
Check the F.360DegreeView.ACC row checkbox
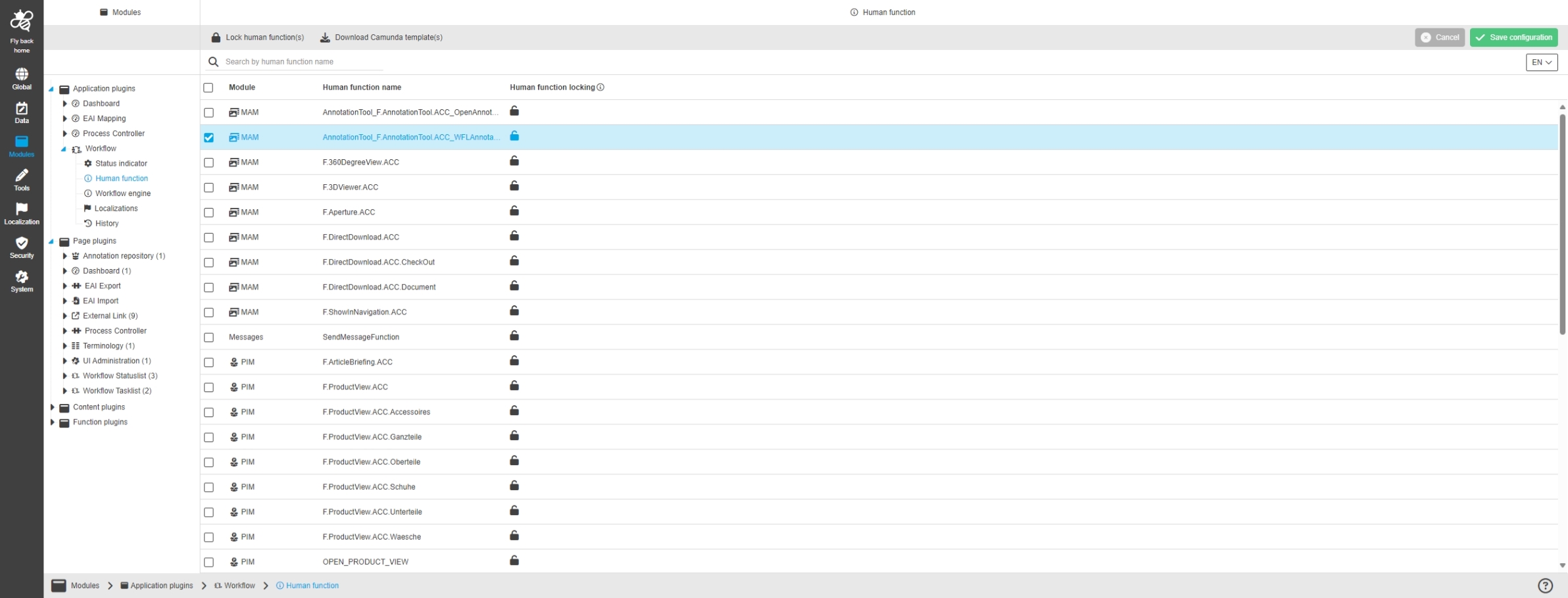pos(208,162)
